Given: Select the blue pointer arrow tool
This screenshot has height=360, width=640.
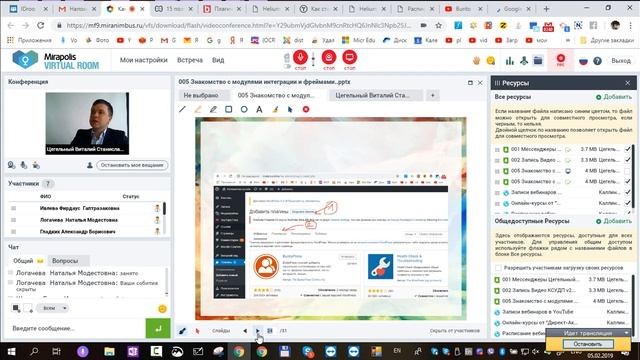Looking at the screenshot, I should 290,109.
